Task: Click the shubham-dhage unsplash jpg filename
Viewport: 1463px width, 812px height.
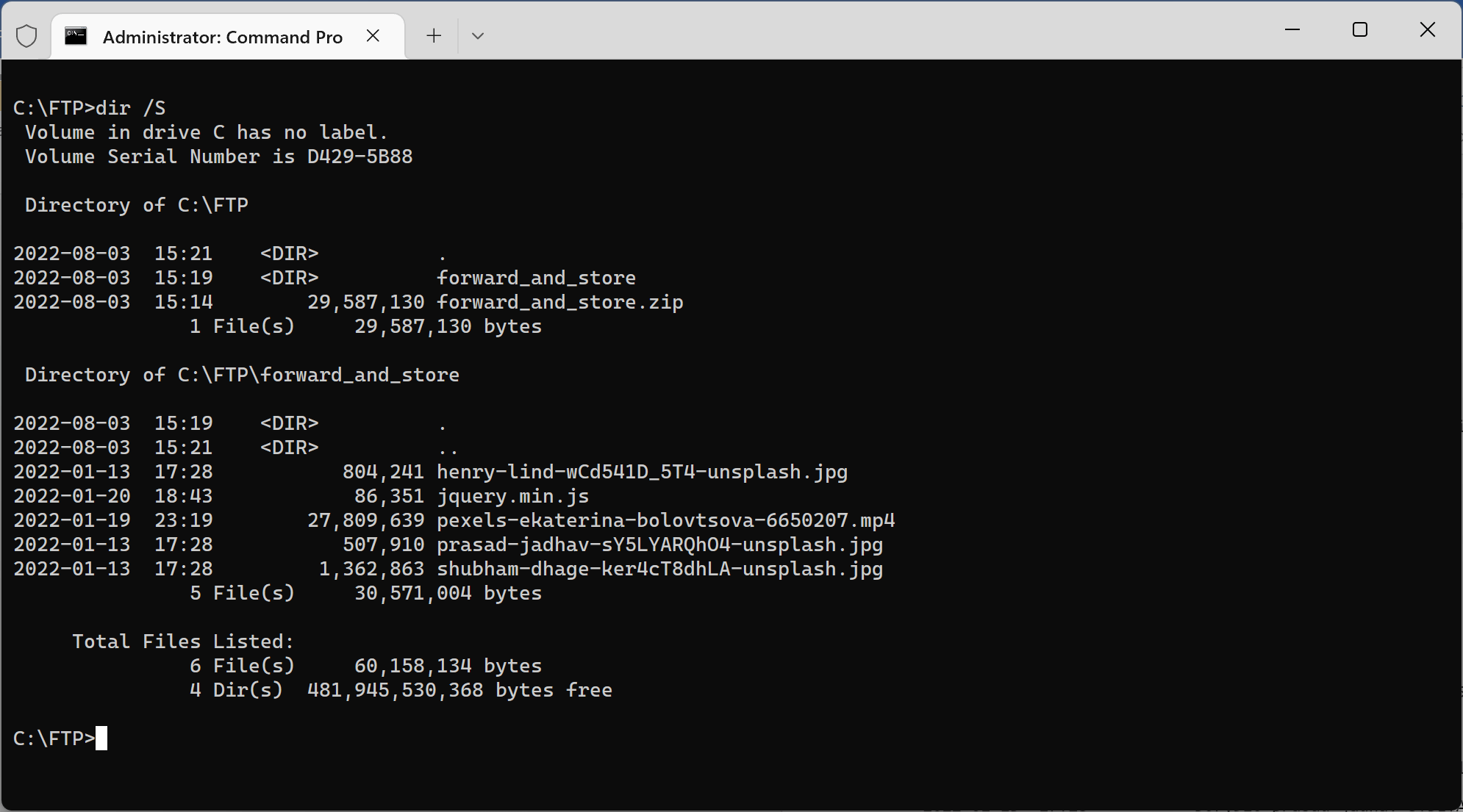Action: pos(659,569)
